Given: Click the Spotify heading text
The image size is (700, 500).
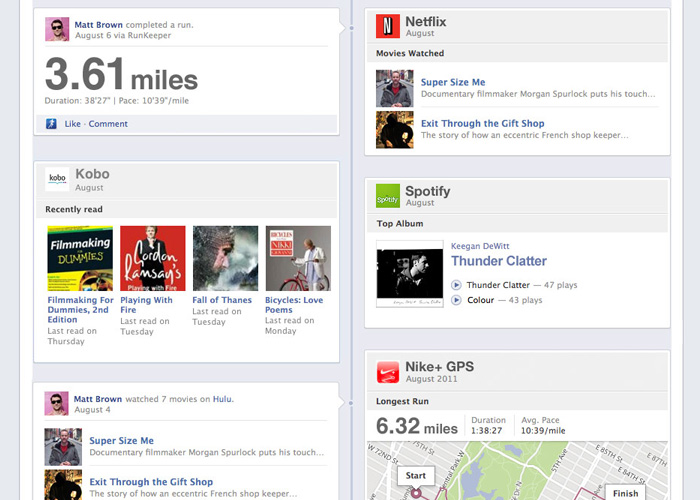Looking at the screenshot, I should pyautogui.click(x=428, y=191).
